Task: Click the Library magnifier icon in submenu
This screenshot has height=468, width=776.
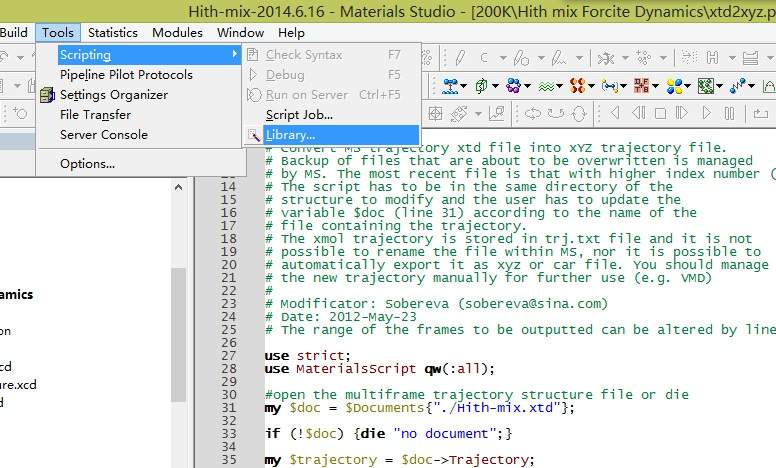Action: tap(254, 135)
